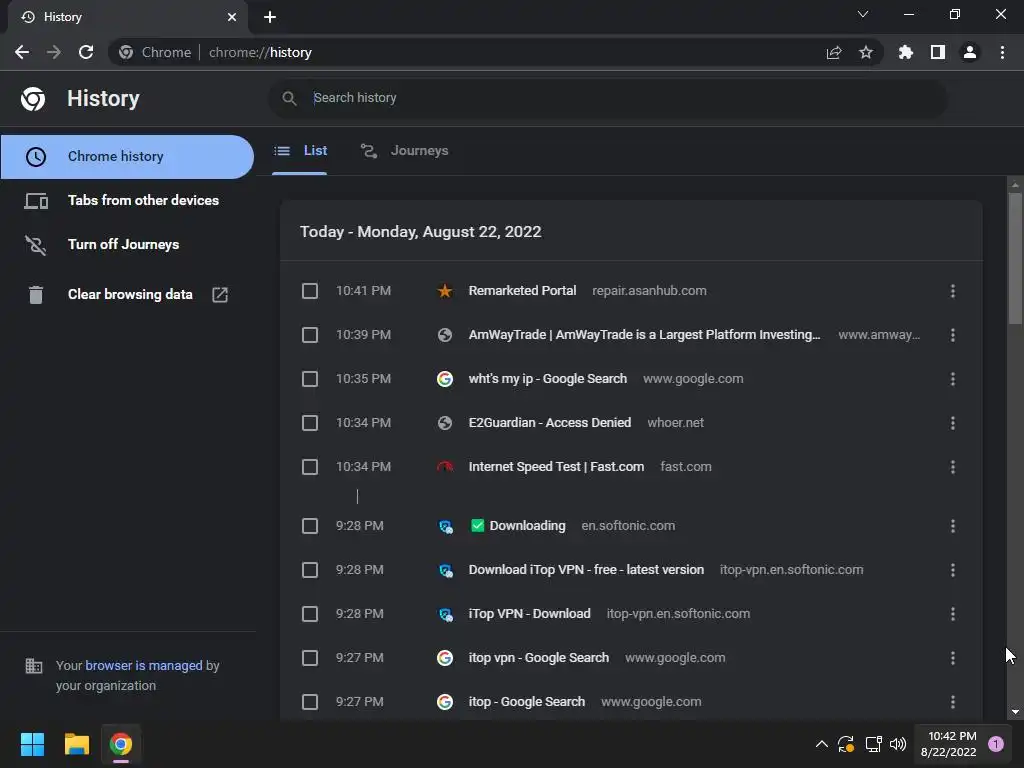The image size is (1024, 768).
Task: Open Download iTop VPN free latest version link
Action: click(x=586, y=570)
